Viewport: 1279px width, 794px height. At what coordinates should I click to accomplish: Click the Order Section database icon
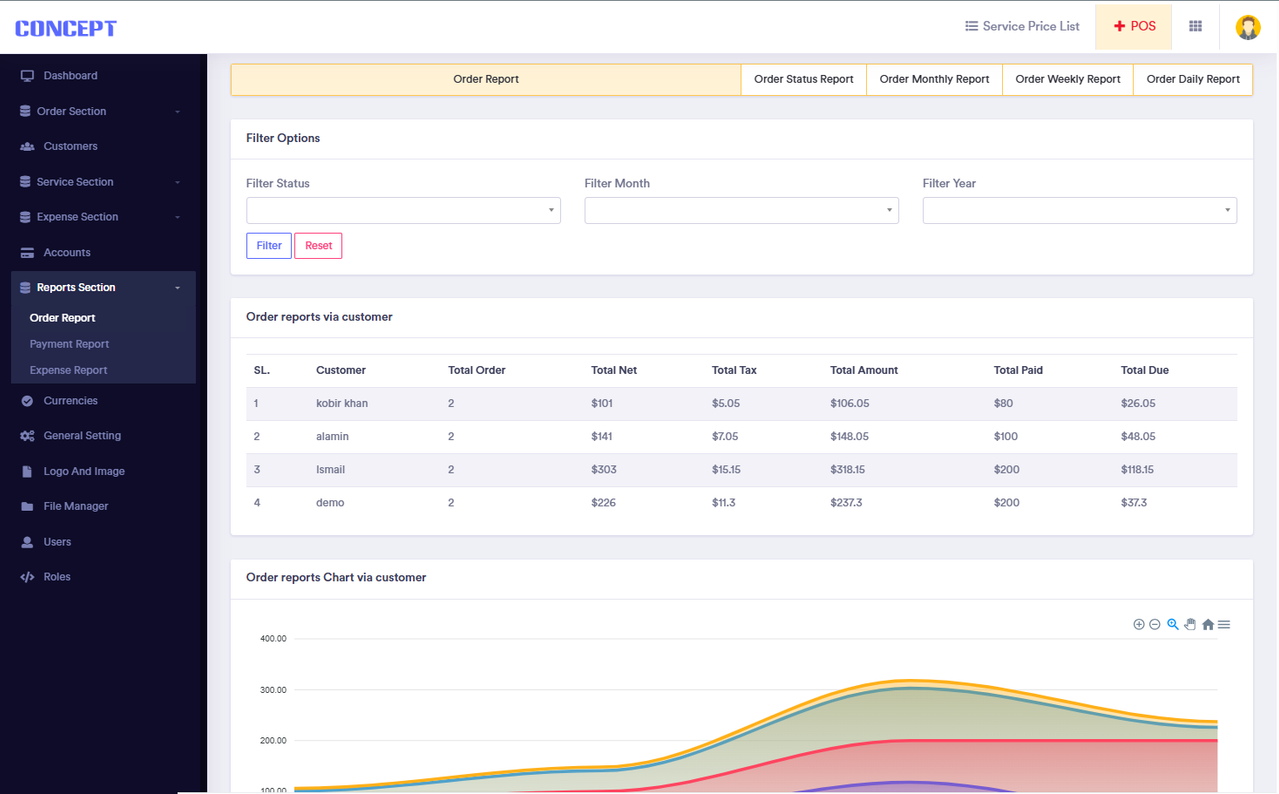[x=25, y=111]
